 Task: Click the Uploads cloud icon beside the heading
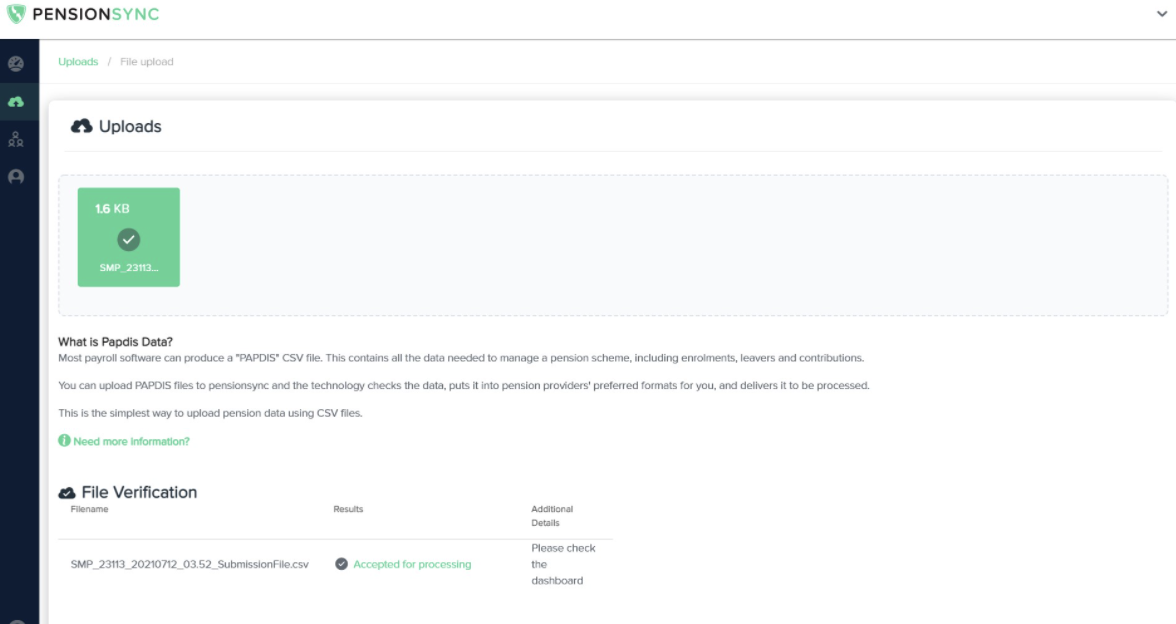point(81,125)
